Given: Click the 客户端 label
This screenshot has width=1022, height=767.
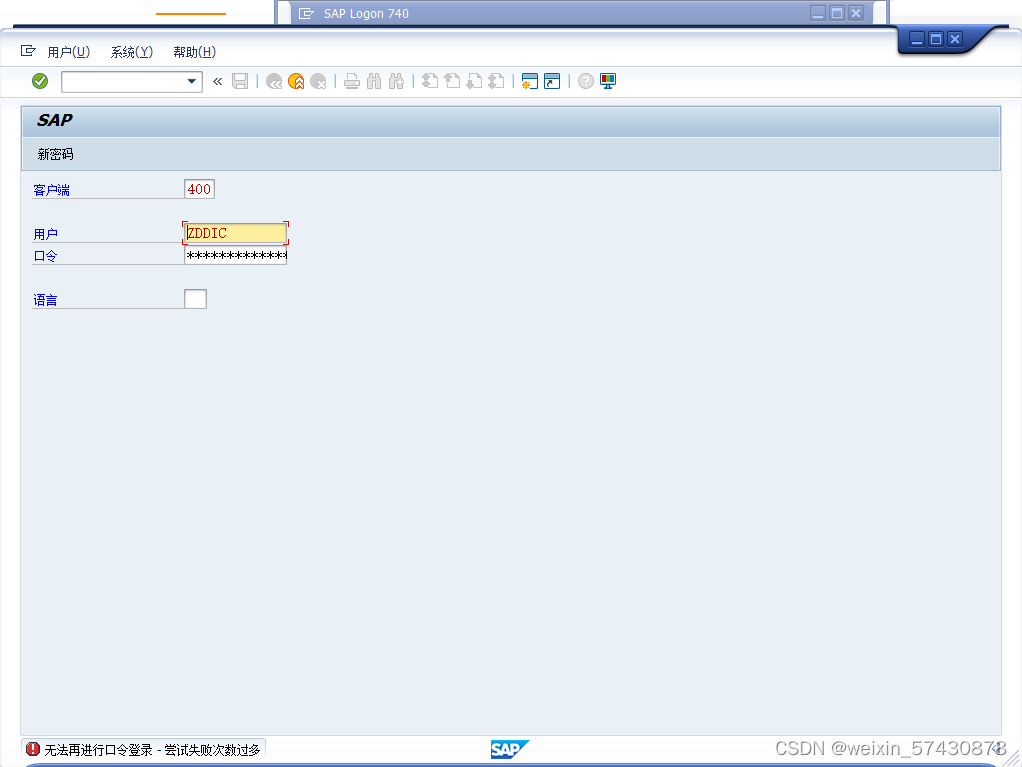Looking at the screenshot, I should coord(51,190).
